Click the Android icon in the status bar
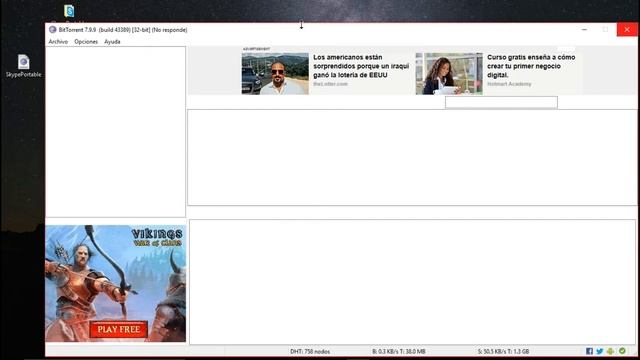640x360 pixels. [x=610, y=351]
